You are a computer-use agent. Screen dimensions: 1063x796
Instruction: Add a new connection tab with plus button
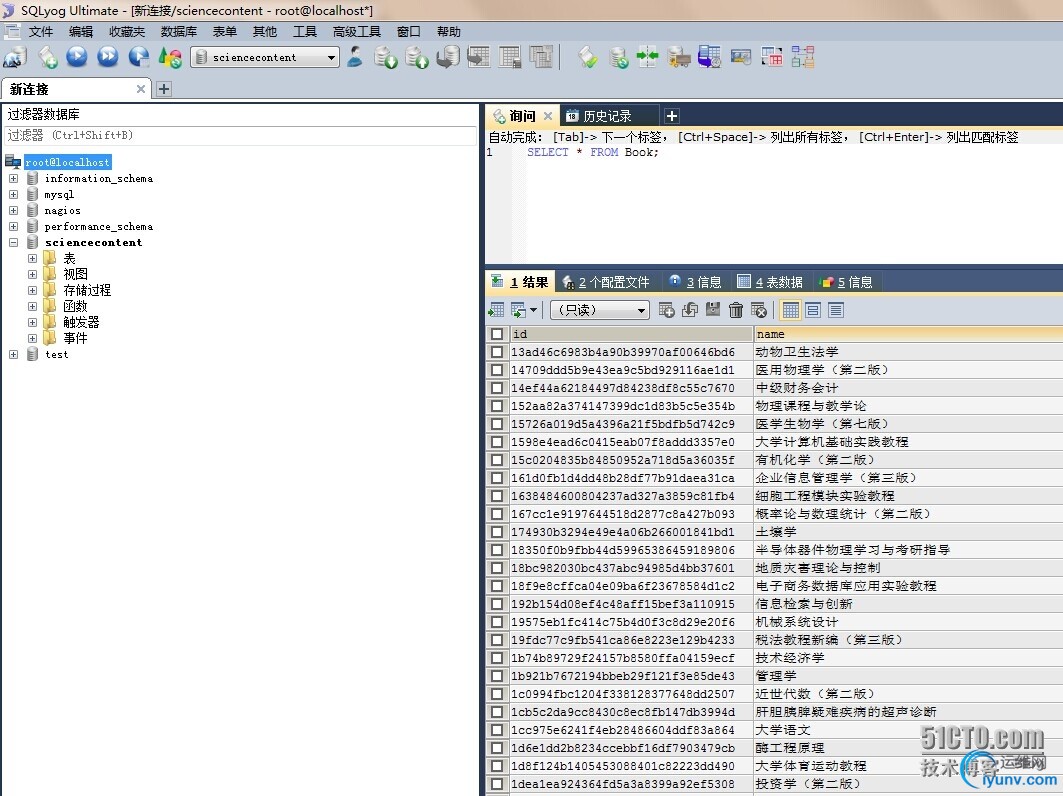coord(164,89)
